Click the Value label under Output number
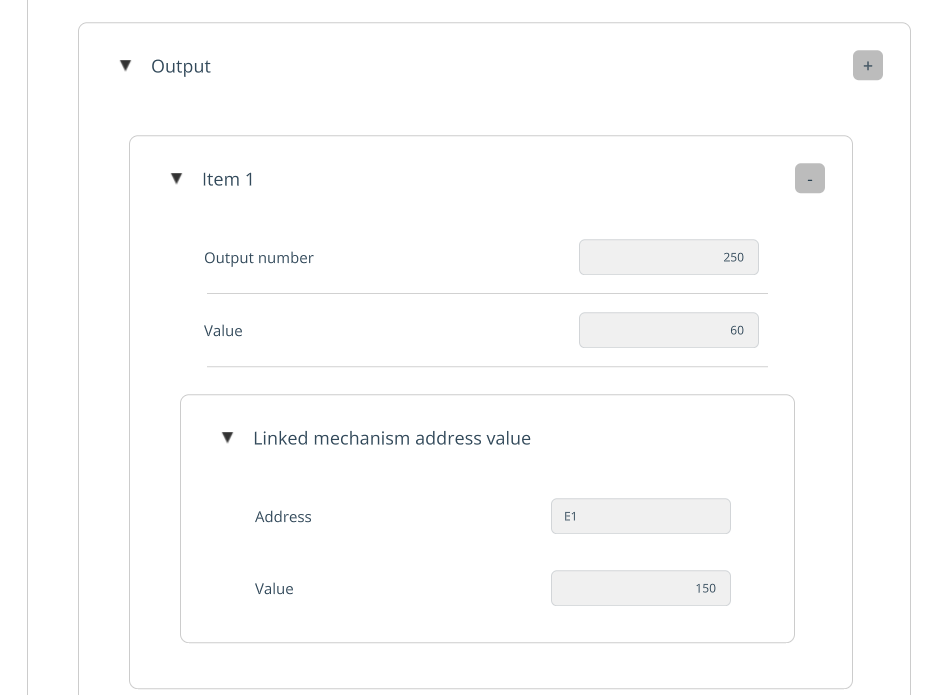Image resolution: width=937 pixels, height=695 pixels. pos(223,331)
